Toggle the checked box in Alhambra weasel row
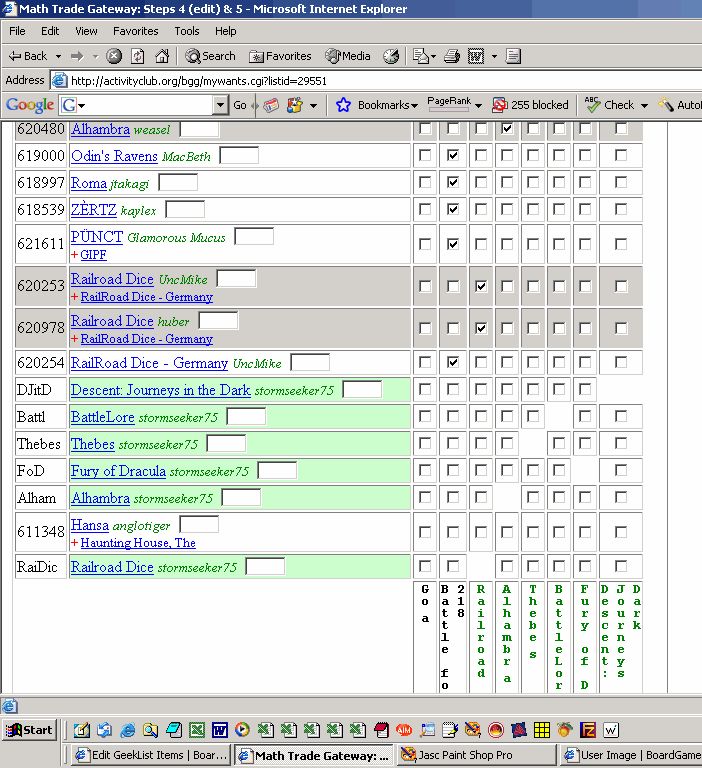The height and width of the screenshot is (768, 702). click(507, 129)
